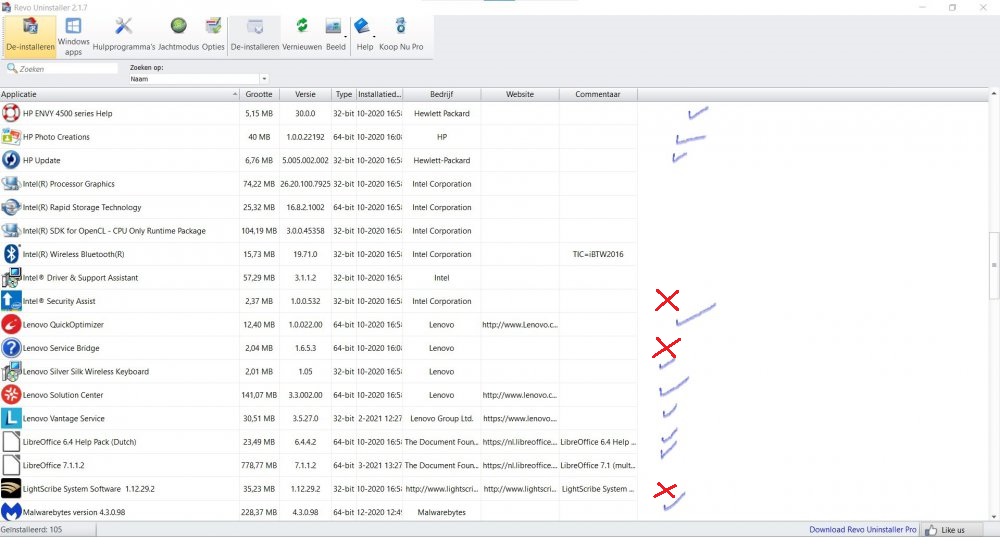Switch to Windows apps view
Screen dimensions: 1000x555
click(73, 36)
